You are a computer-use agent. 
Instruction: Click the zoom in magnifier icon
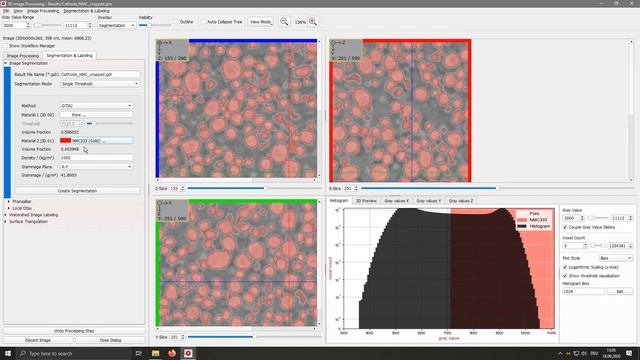point(313,22)
